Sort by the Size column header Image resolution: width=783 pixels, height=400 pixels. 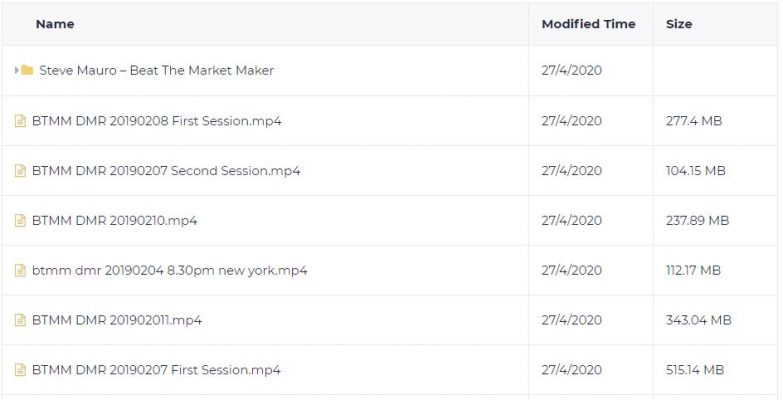pyautogui.click(x=679, y=24)
